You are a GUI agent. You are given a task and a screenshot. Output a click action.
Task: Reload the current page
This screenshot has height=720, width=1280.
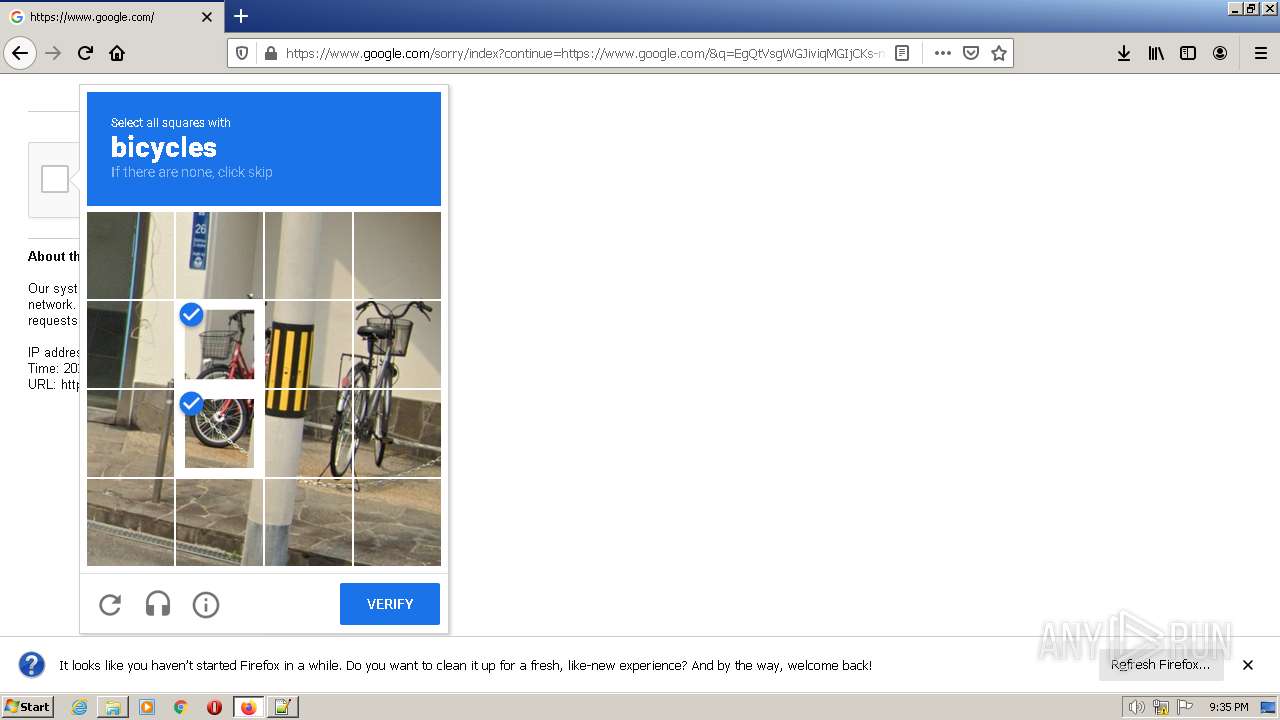click(x=85, y=53)
